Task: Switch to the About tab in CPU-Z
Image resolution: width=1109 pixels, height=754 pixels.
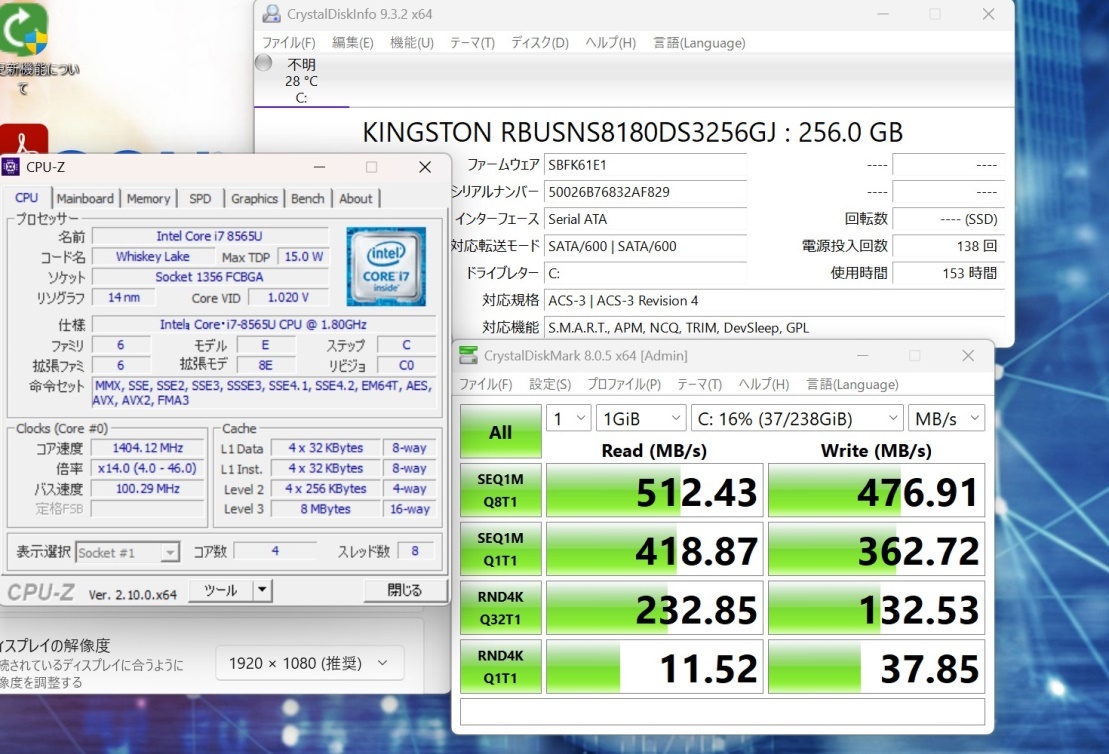Action: click(x=356, y=199)
